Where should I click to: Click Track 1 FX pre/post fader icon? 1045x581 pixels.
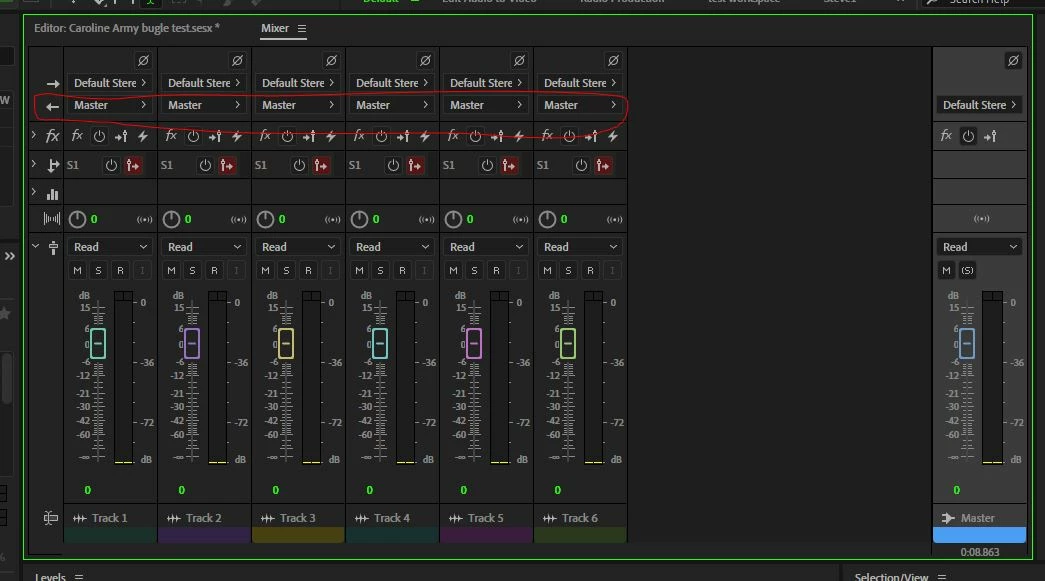click(121, 137)
